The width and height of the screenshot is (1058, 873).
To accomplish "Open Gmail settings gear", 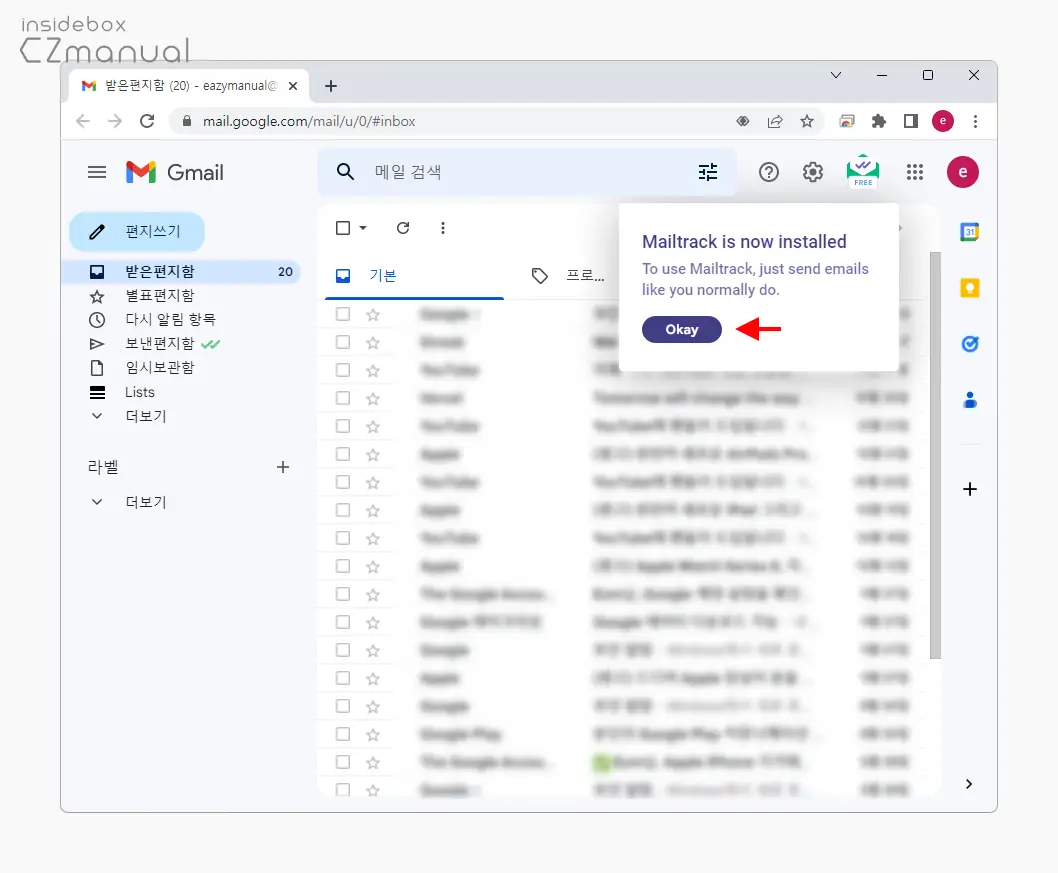I will (x=812, y=172).
